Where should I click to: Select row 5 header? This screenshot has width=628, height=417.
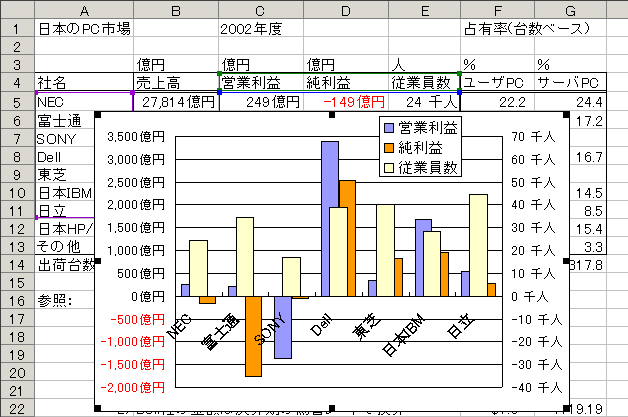coord(17,102)
